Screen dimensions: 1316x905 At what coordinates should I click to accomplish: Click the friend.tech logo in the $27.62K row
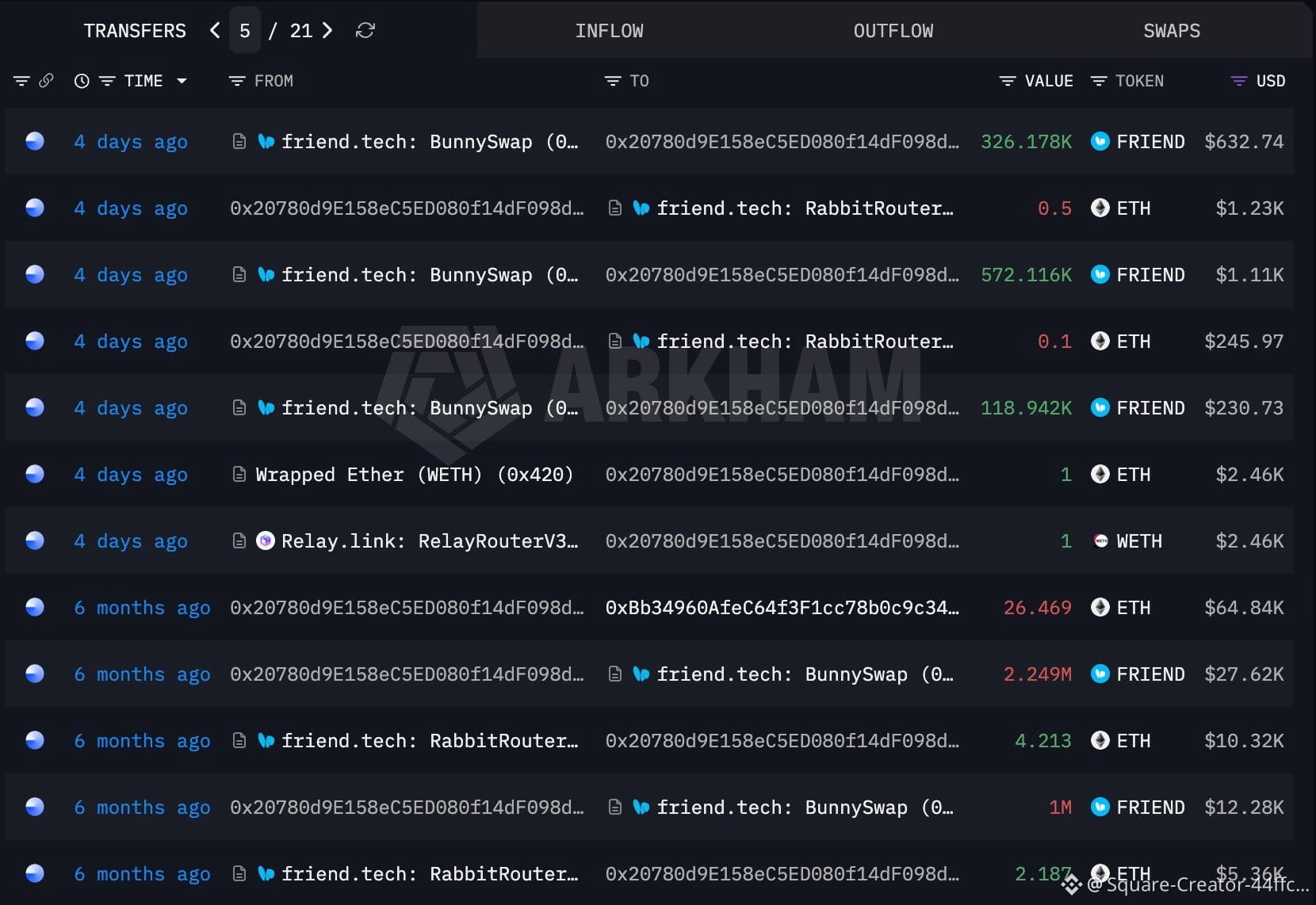point(641,674)
